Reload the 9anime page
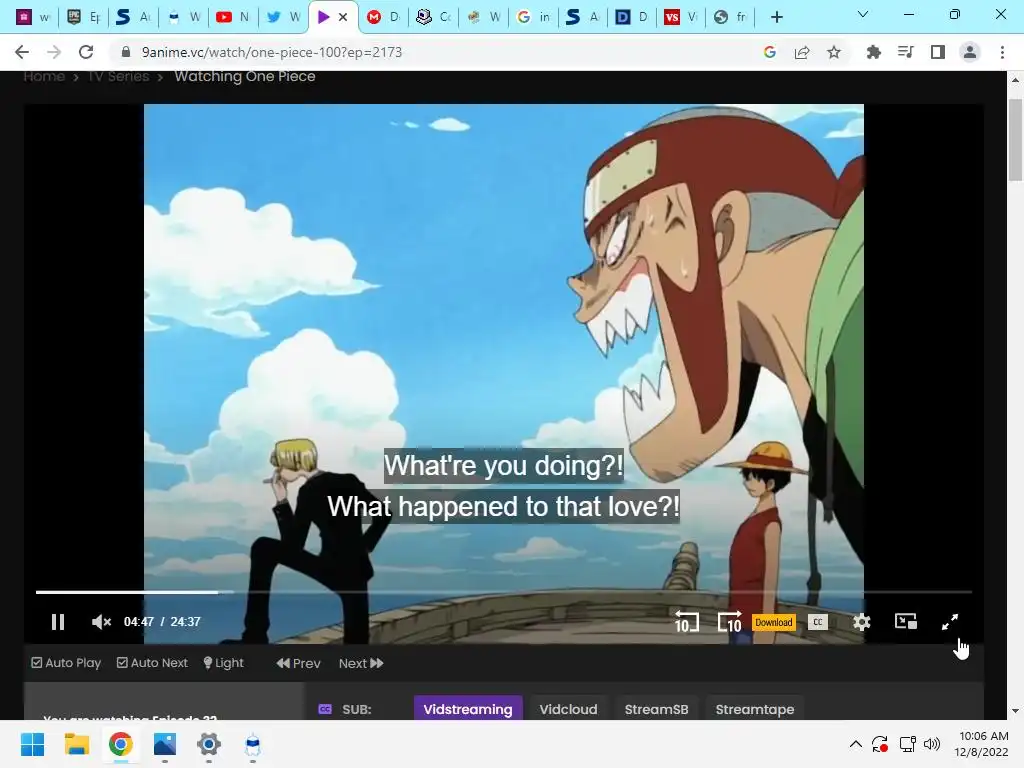This screenshot has height=768, width=1024. [x=86, y=52]
